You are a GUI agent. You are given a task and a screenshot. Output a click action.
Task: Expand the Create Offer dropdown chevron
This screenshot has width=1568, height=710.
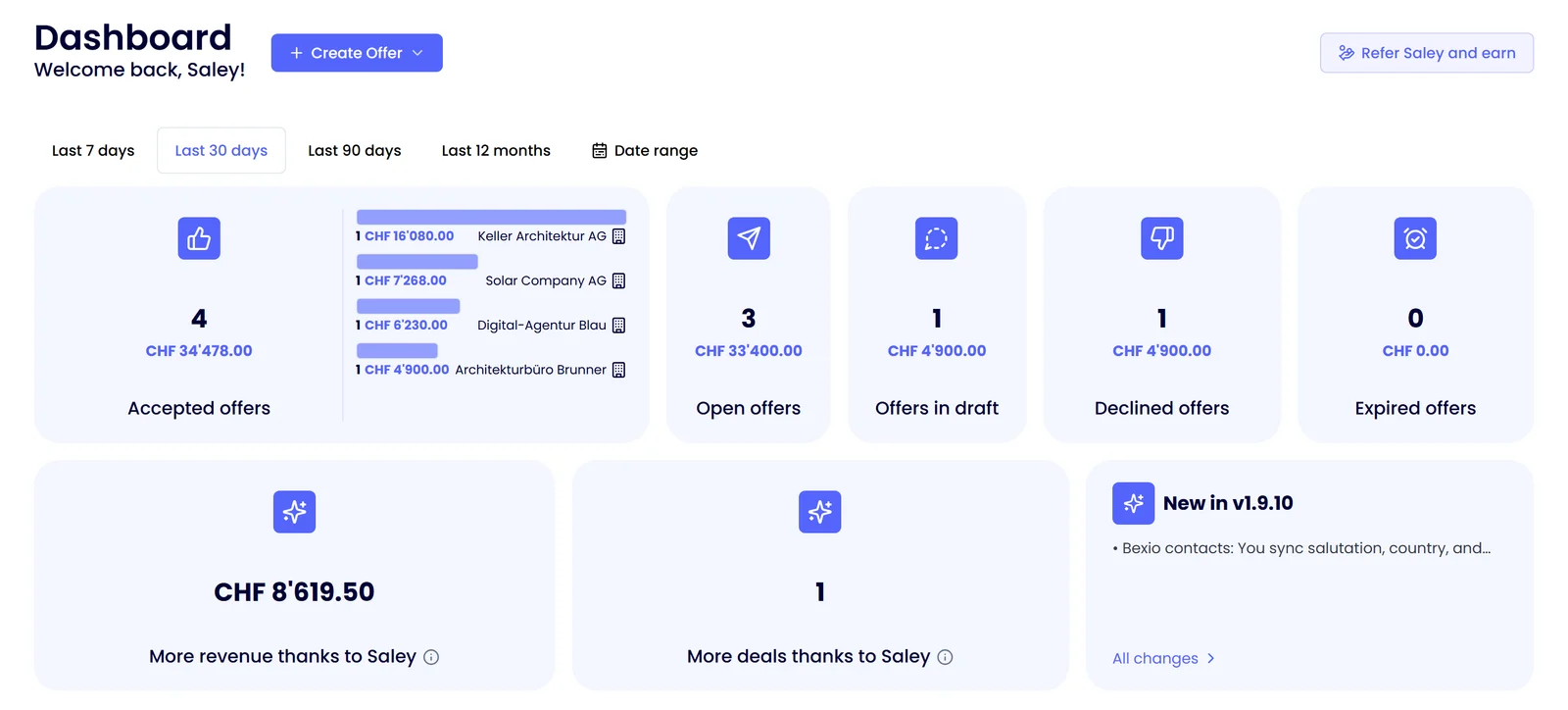(x=417, y=53)
